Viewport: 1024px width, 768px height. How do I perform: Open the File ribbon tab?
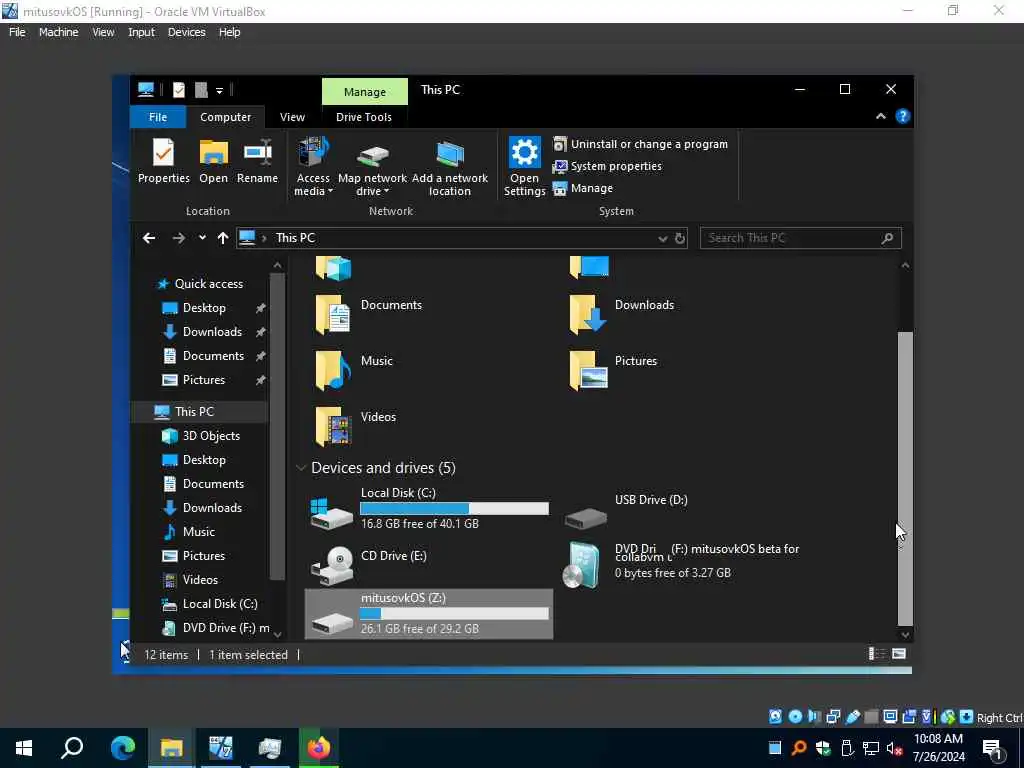(x=158, y=117)
